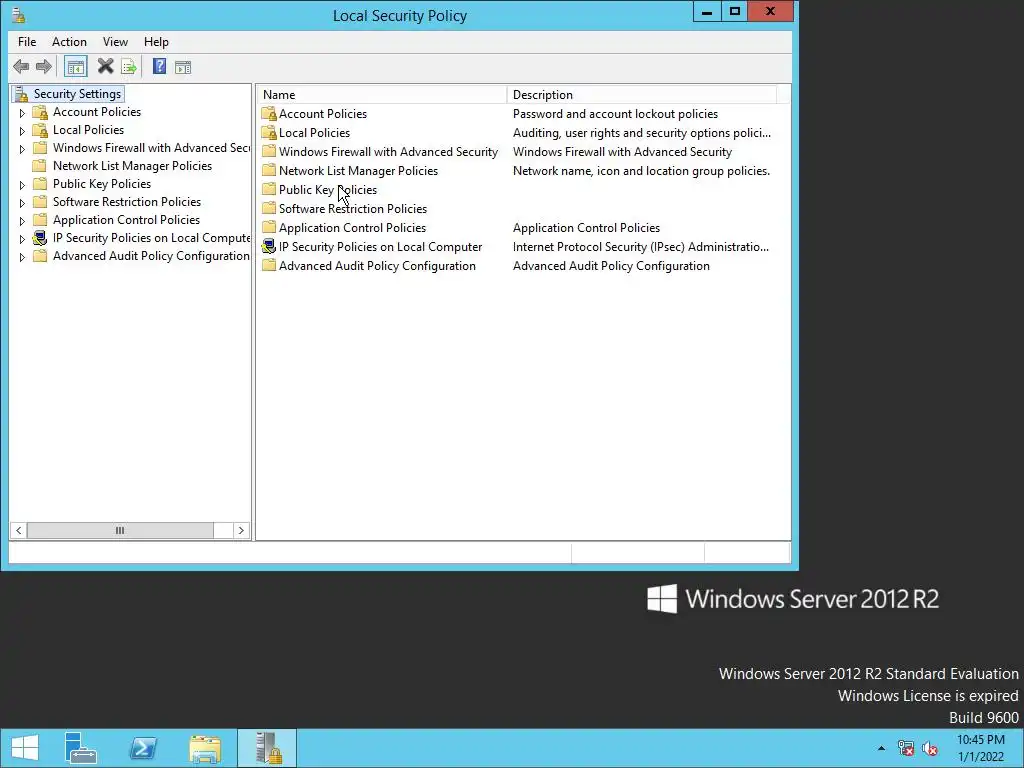Viewport: 1024px width, 768px height.
Task: Expand Windows Firewall with Advanced Security node
Action: pyautogui.click(x=22, y=149)
